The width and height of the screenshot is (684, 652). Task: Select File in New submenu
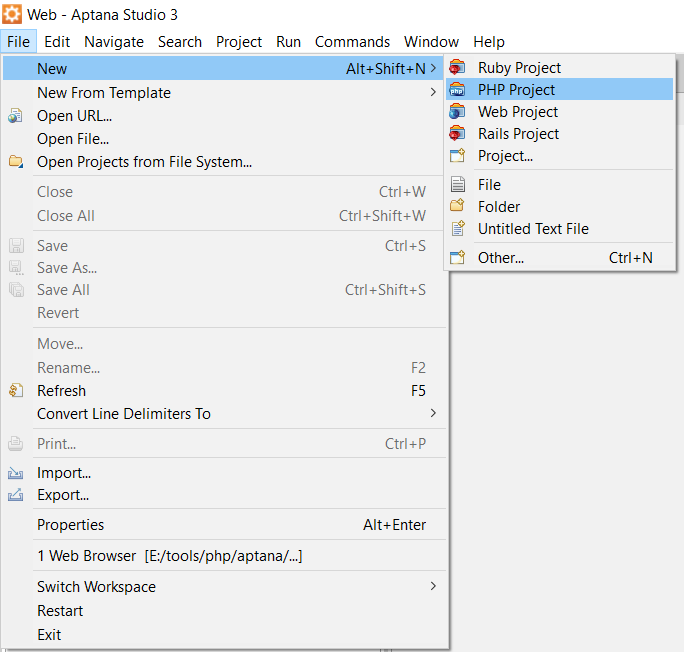pos(560,184)
